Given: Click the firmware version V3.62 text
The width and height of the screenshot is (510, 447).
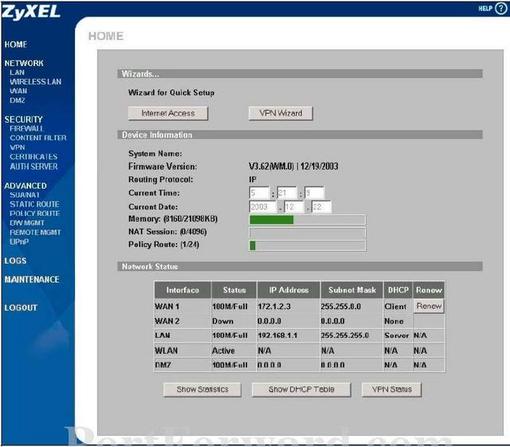Looking at the screenshot, I should click(293, 166).
